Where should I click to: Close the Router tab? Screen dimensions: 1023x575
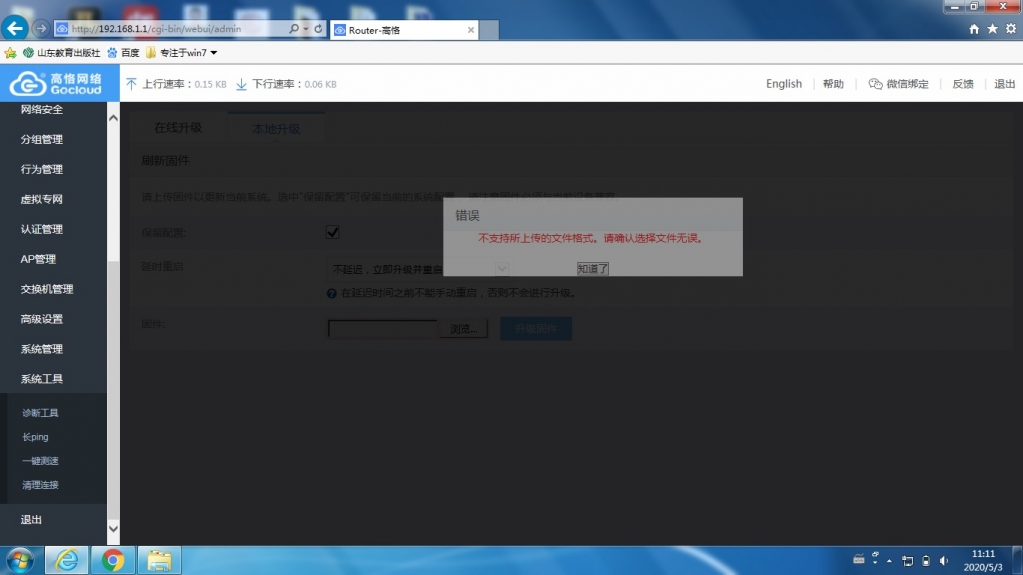(471, 30)
